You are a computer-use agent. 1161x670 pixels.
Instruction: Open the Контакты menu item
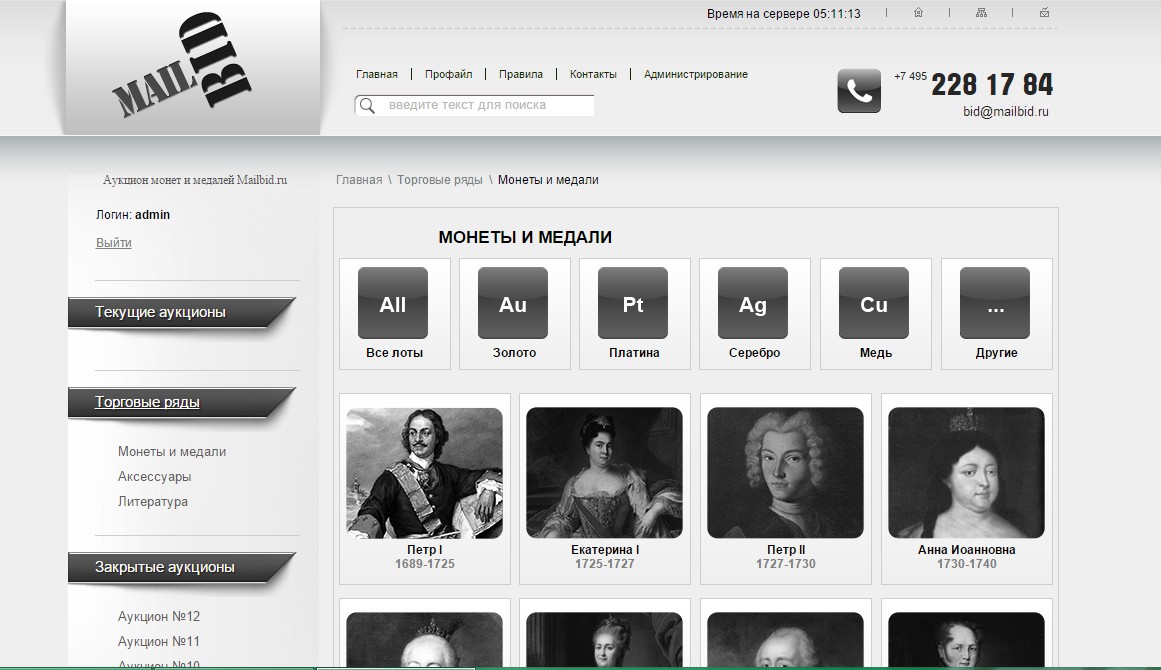tap(593, 74)
